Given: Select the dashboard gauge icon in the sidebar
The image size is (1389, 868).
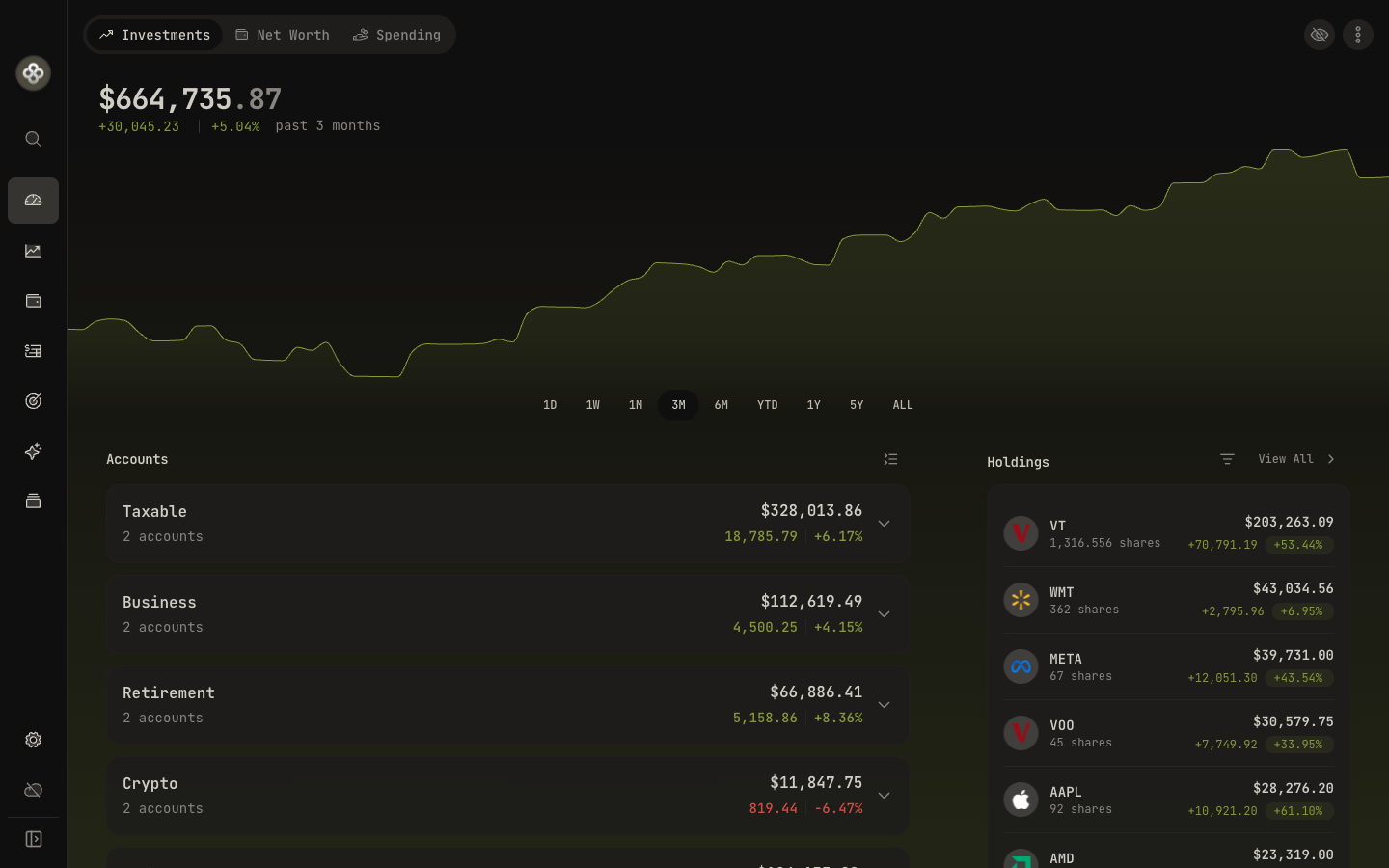Looking at the screenshot, I should pos(33,201).
